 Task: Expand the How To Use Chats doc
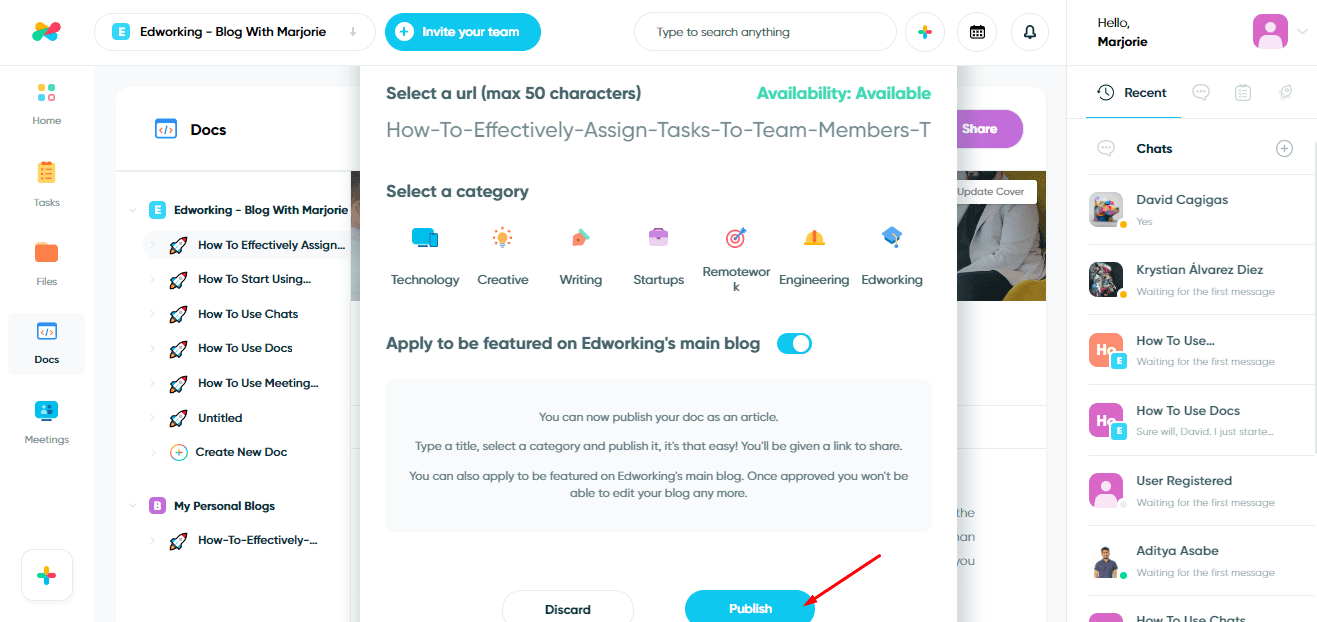(x=152, y=314)
